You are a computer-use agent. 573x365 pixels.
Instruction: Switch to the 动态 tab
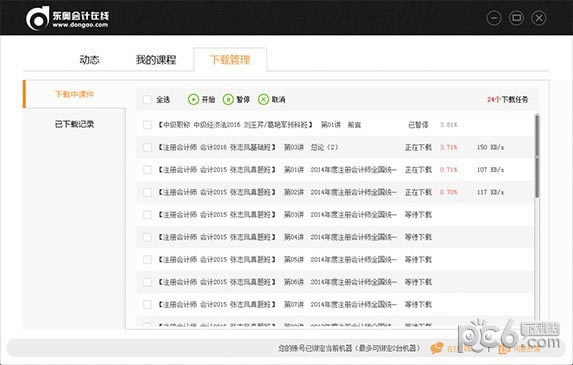pos(90,60)
